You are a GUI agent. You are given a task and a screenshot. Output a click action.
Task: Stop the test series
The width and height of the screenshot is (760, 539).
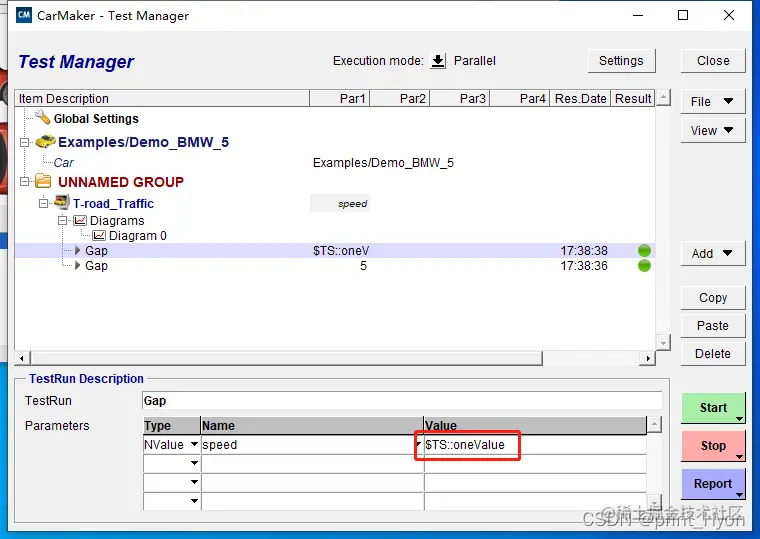(713, 445)
